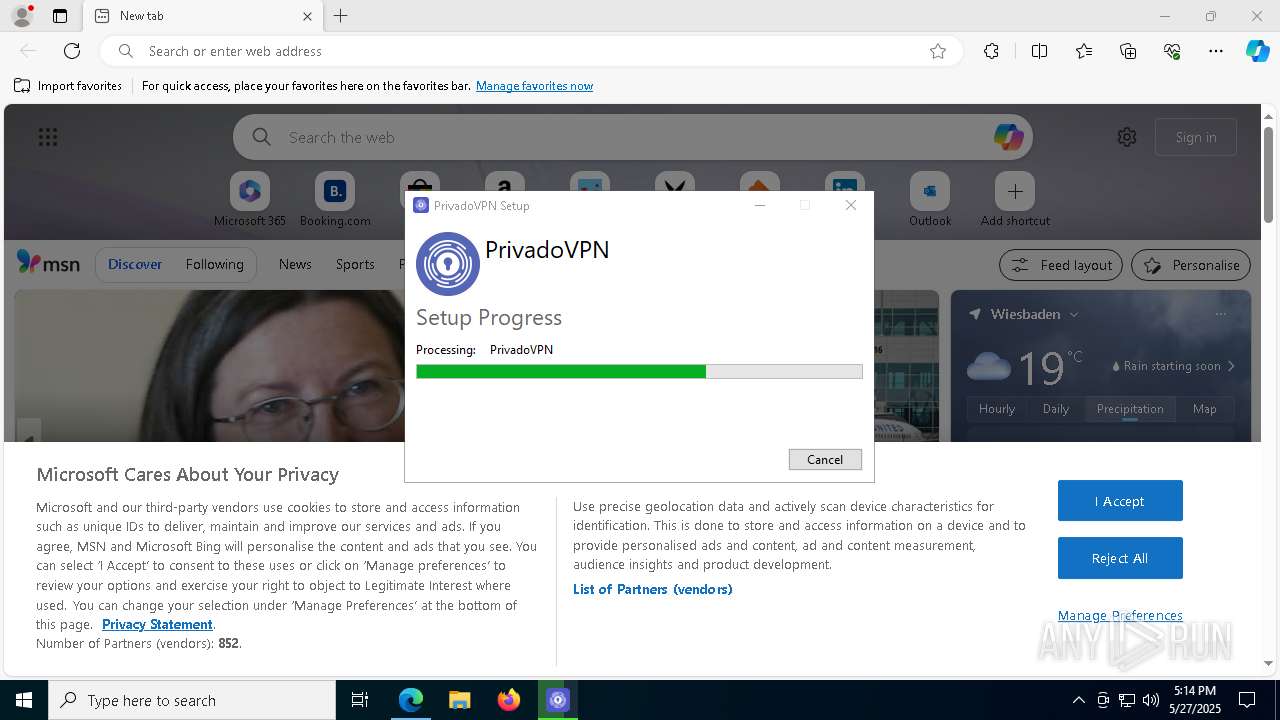Screen dimensions: 1280x720
Task: Open Edge profile icon
Action: (22, 16)
